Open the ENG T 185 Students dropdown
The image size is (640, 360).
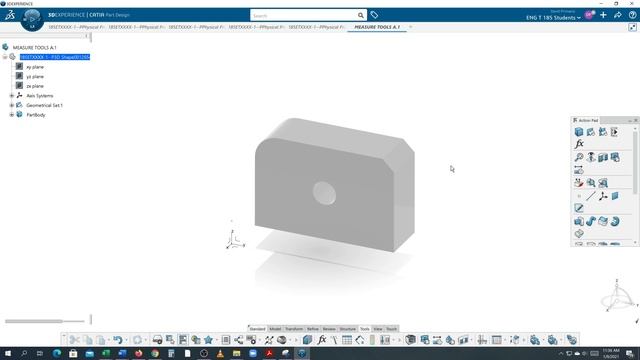(x=553, y=18)
